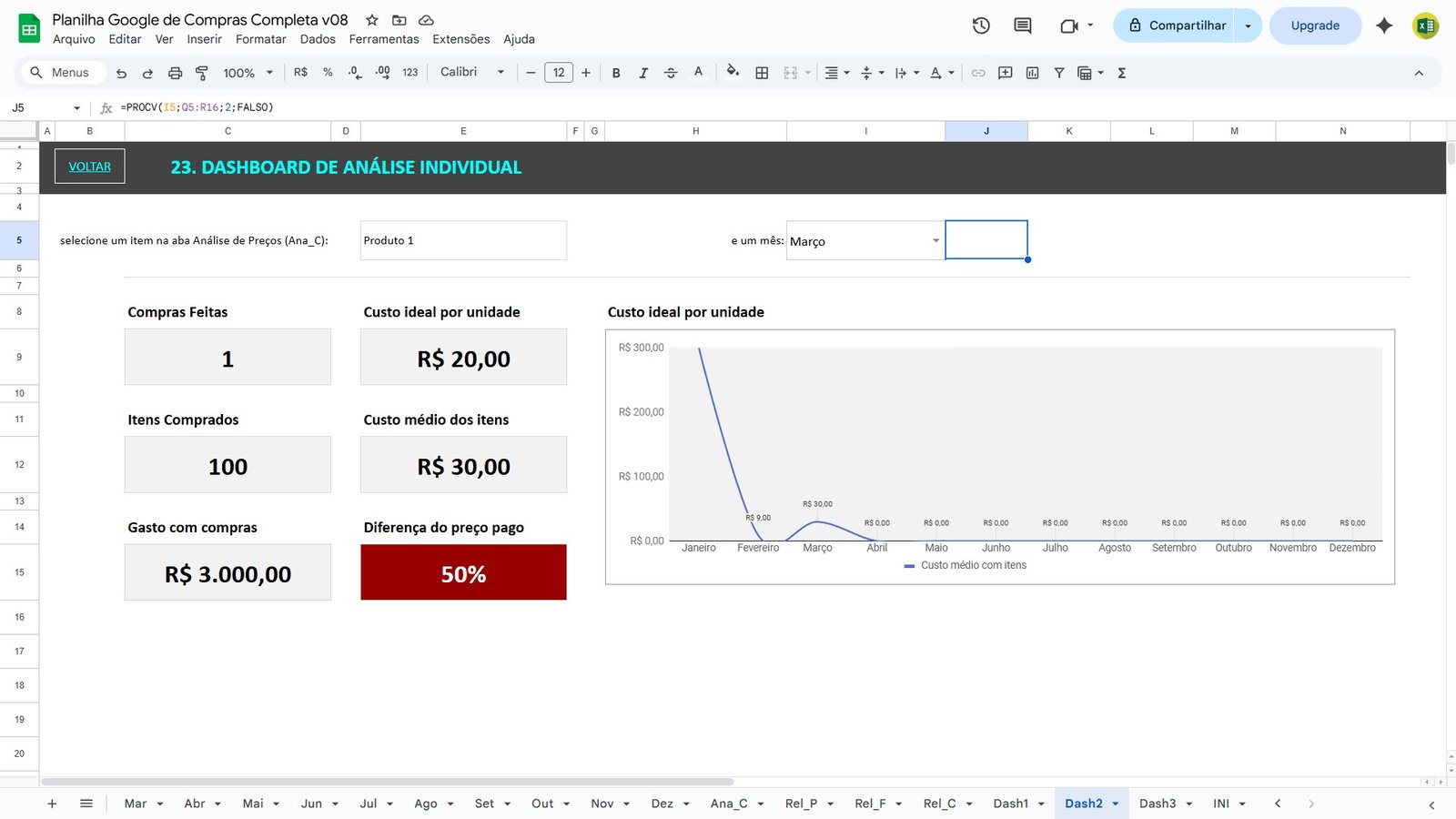Insert a chart from the toolbar

click(x=1032, y=72)
